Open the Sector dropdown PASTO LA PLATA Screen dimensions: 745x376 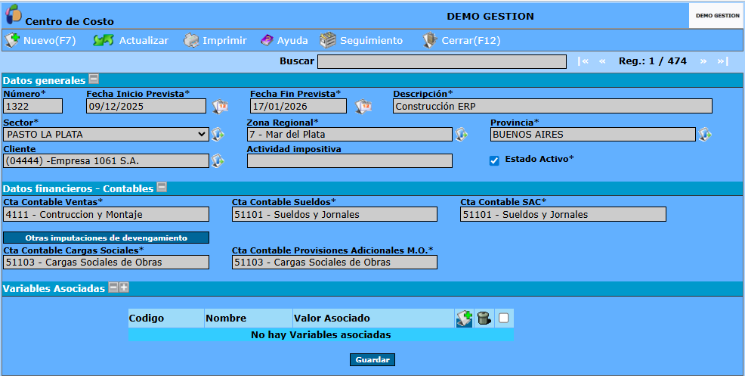[x=106, y=135]
